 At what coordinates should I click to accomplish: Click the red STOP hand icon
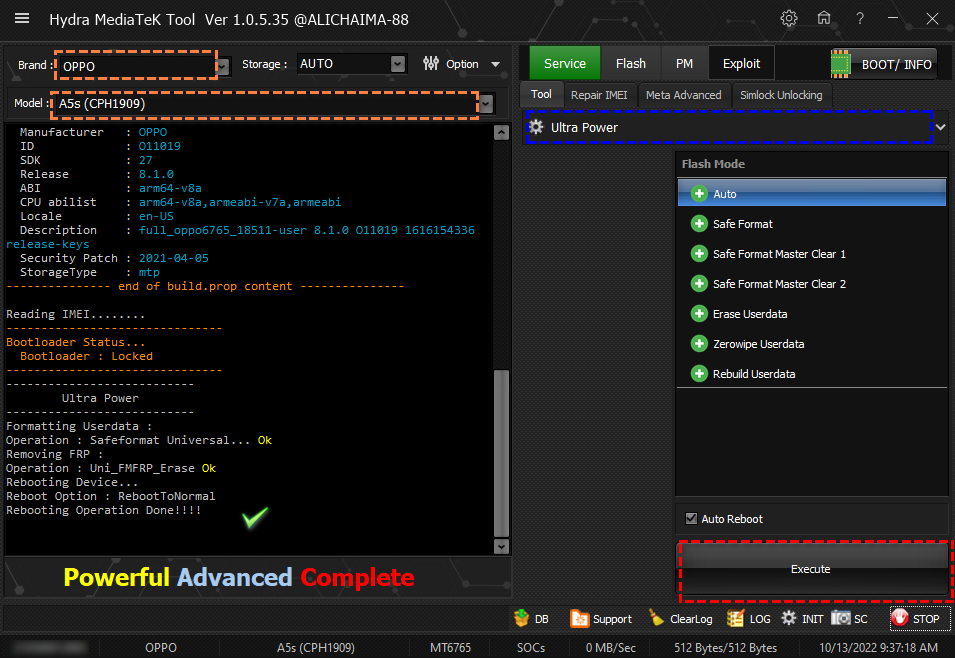click(900, 618)
